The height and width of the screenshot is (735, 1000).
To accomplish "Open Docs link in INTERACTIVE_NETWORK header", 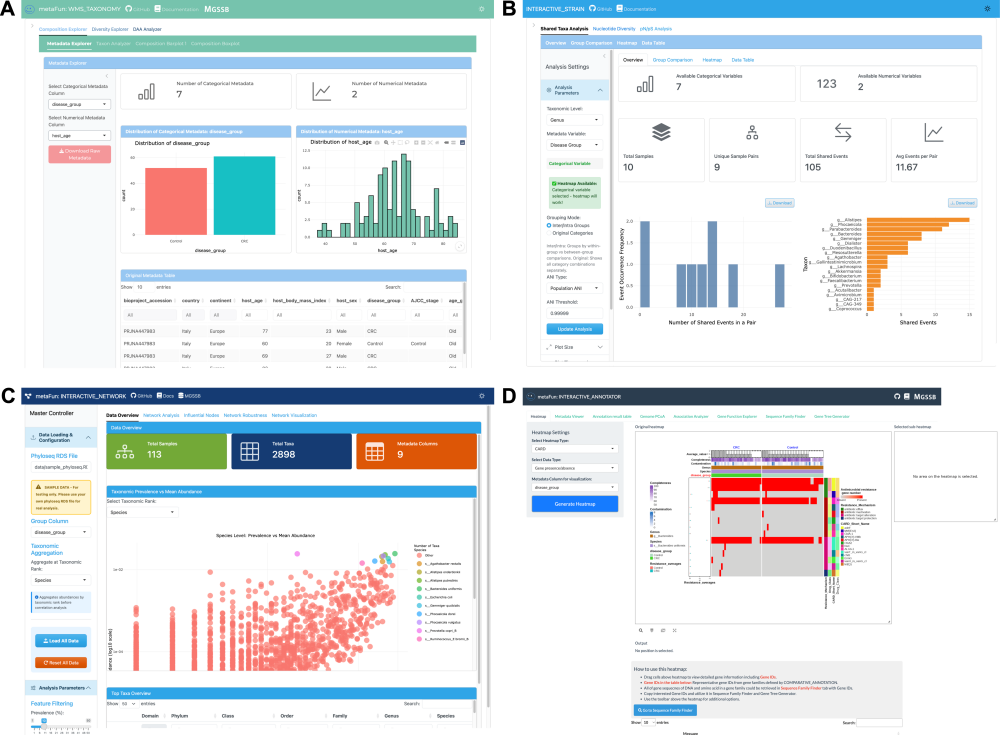I will 165,396.
